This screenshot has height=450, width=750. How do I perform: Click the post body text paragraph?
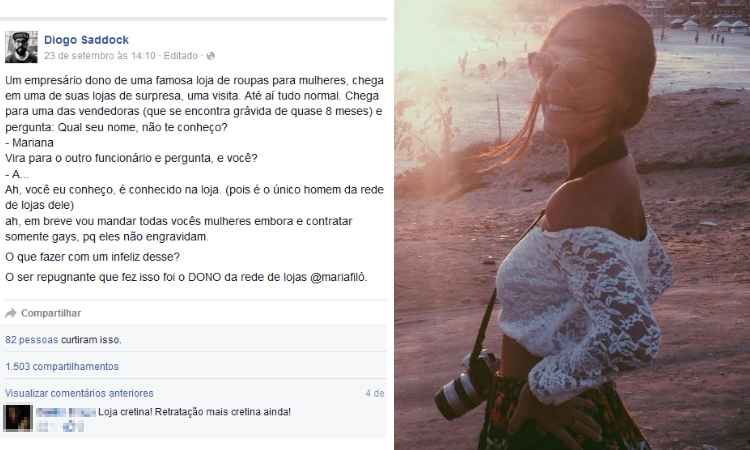194,158
